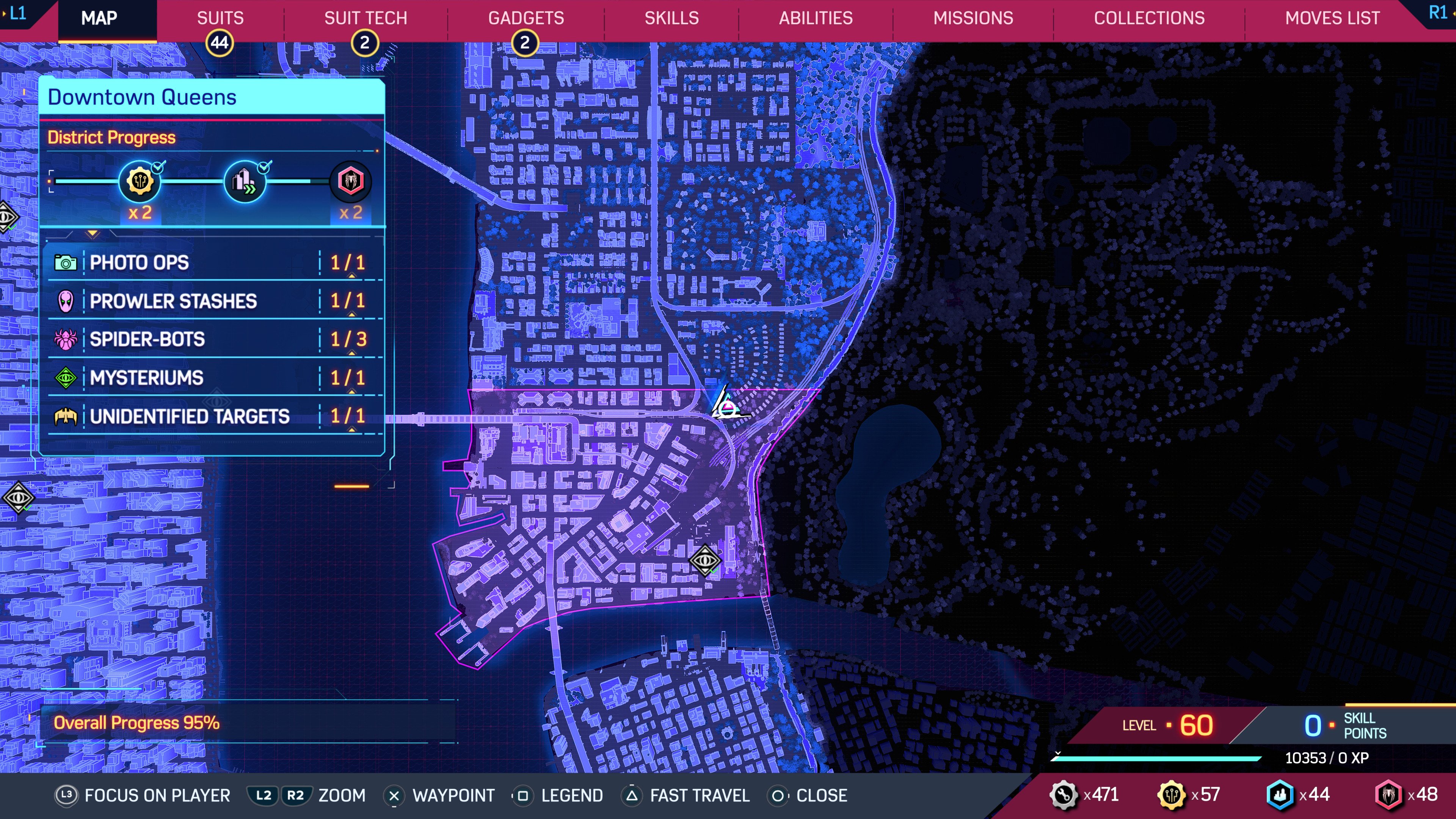The height and width of the screenshot is (819, 1456).
Task: Click the Unidentified Targets wings icon
Action: (66, 417)
